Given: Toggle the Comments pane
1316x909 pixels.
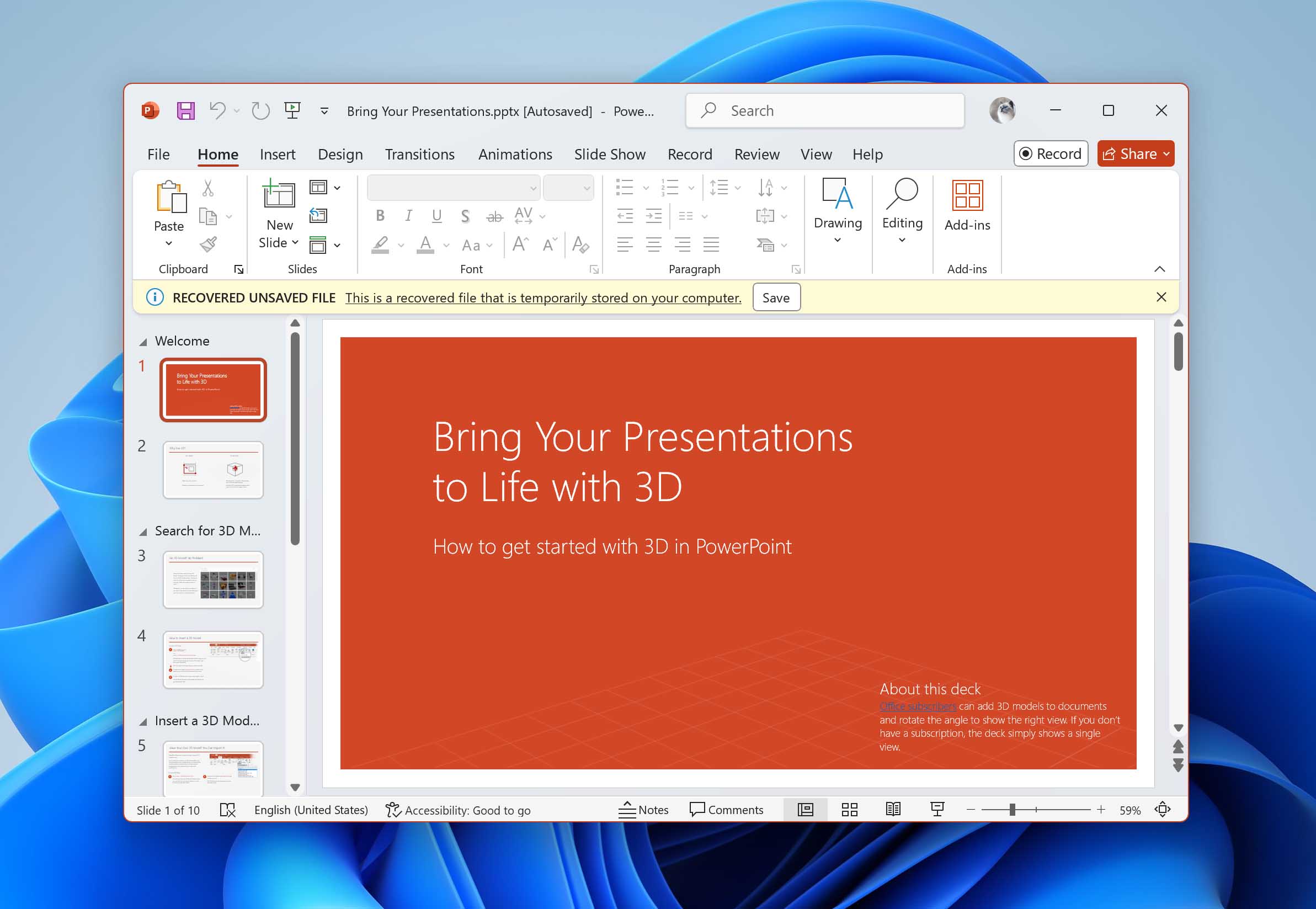Looking at the screenshot, I should click(x=726, y=809).
